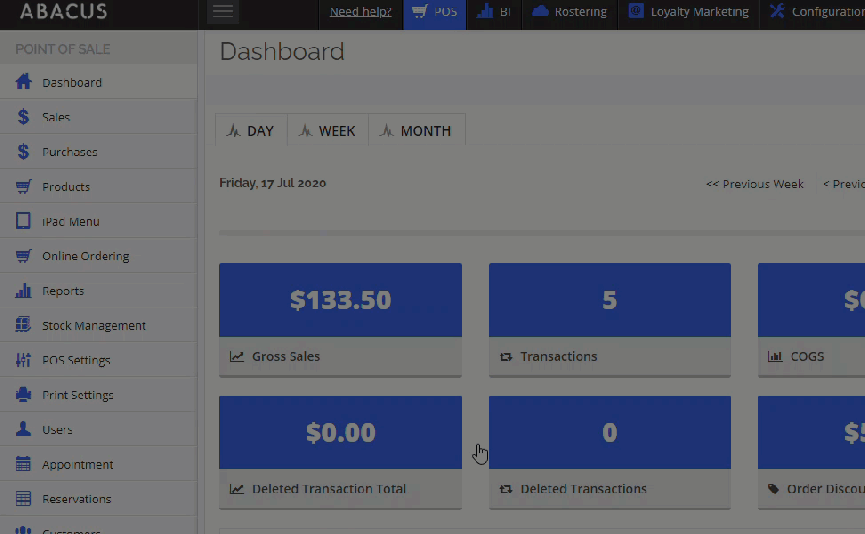Click the Reports bar chart icon
The image size is (865, 534).
(23, 291)
